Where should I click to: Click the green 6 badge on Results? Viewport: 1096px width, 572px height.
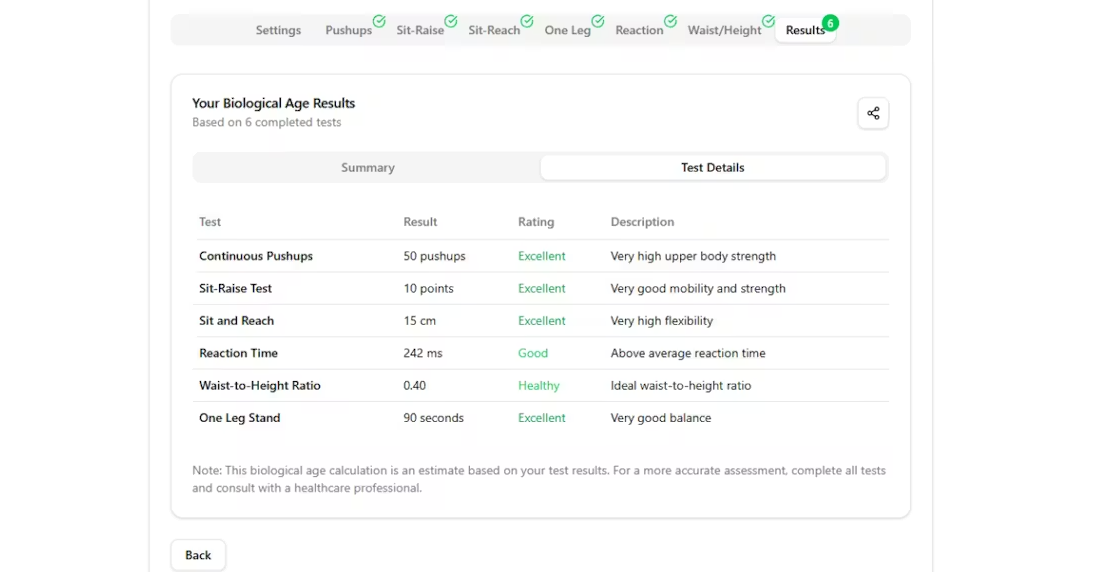point(830,23)
